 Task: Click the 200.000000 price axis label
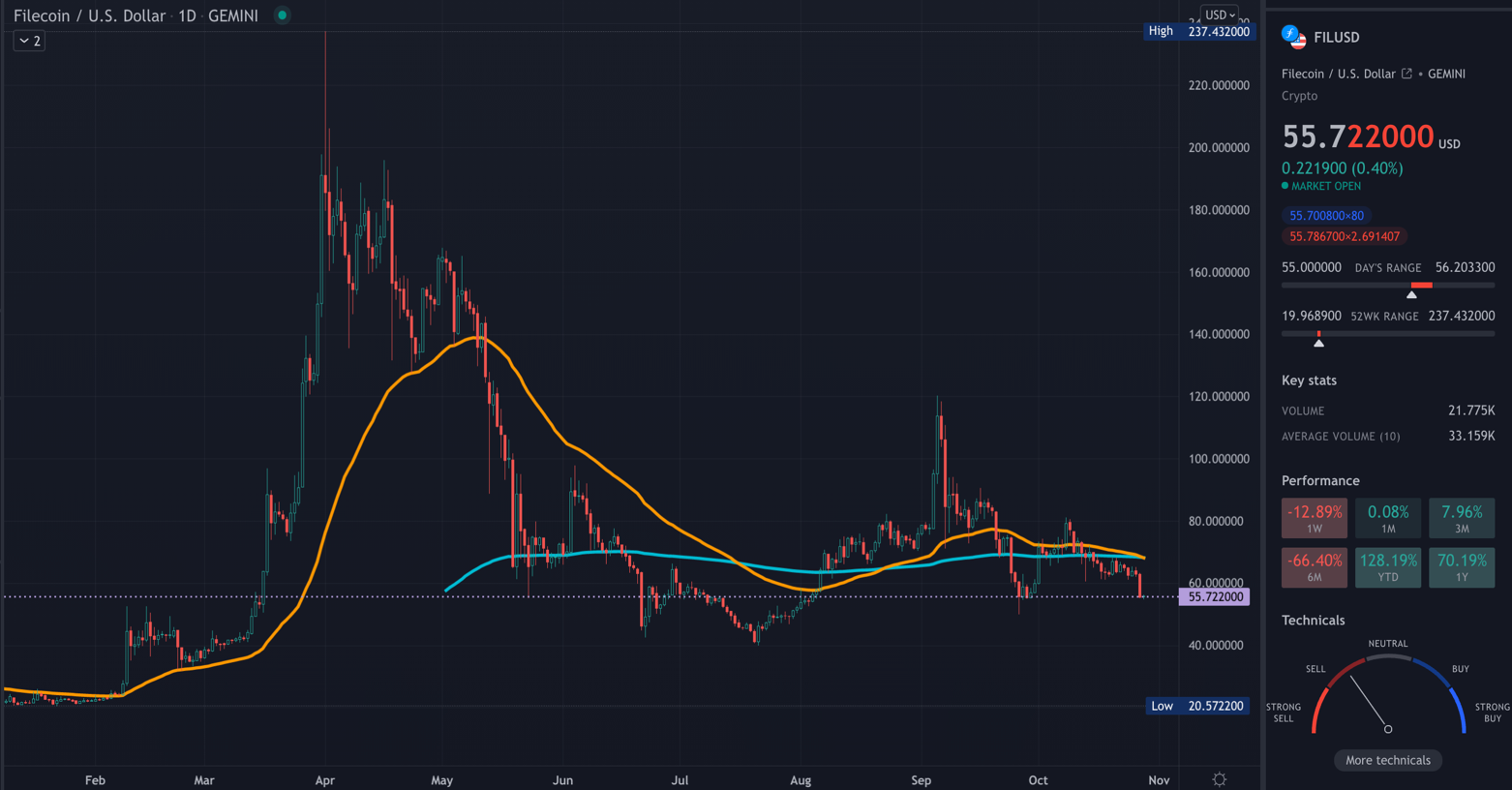[x=1219, y=148]
